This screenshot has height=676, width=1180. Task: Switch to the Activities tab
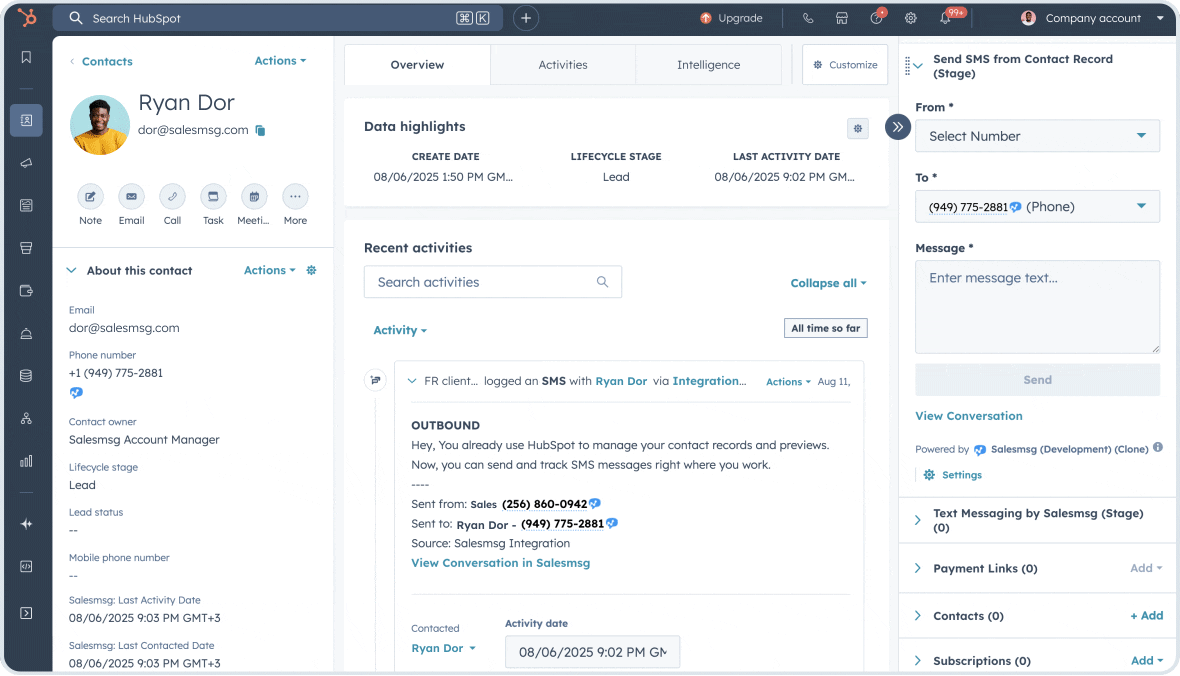pyautogui.click(x=563, y=65)
